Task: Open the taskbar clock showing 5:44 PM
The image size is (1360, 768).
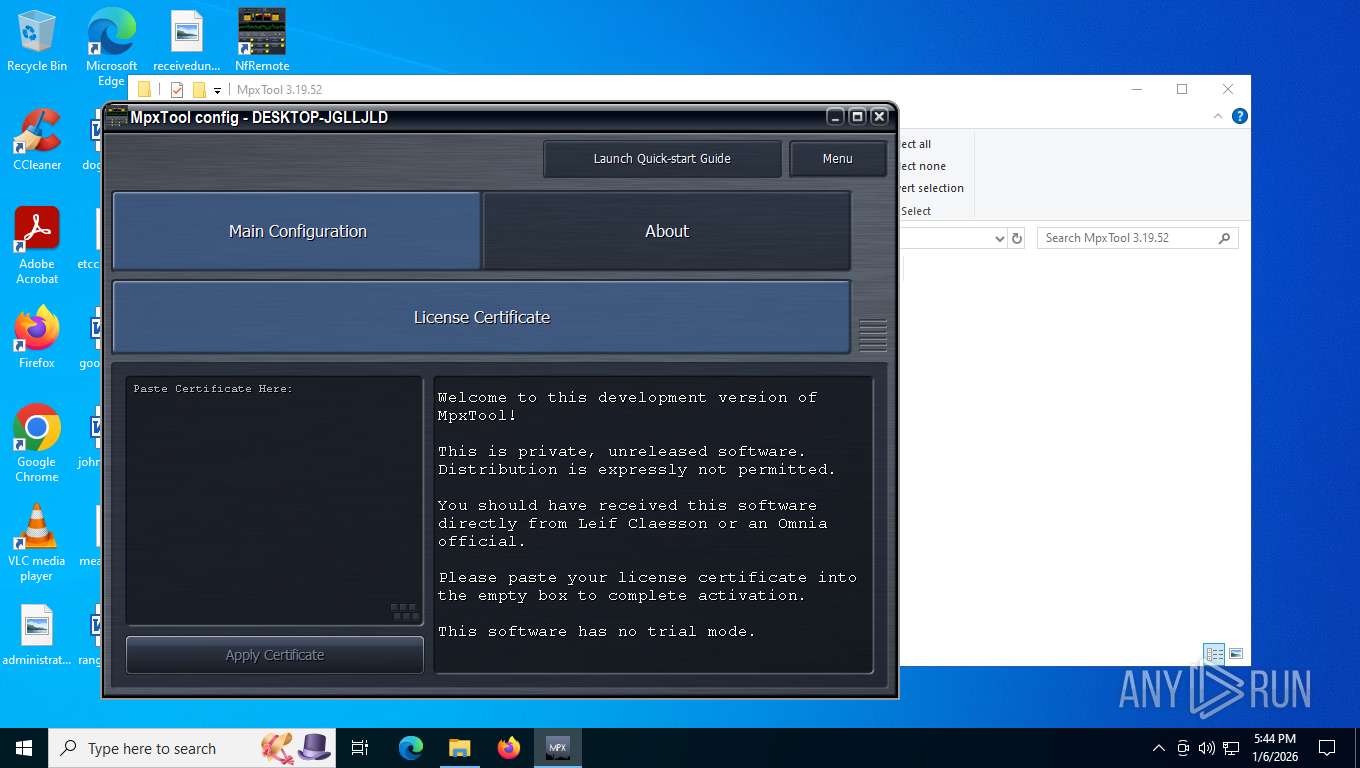Action: pos(1273,748)
